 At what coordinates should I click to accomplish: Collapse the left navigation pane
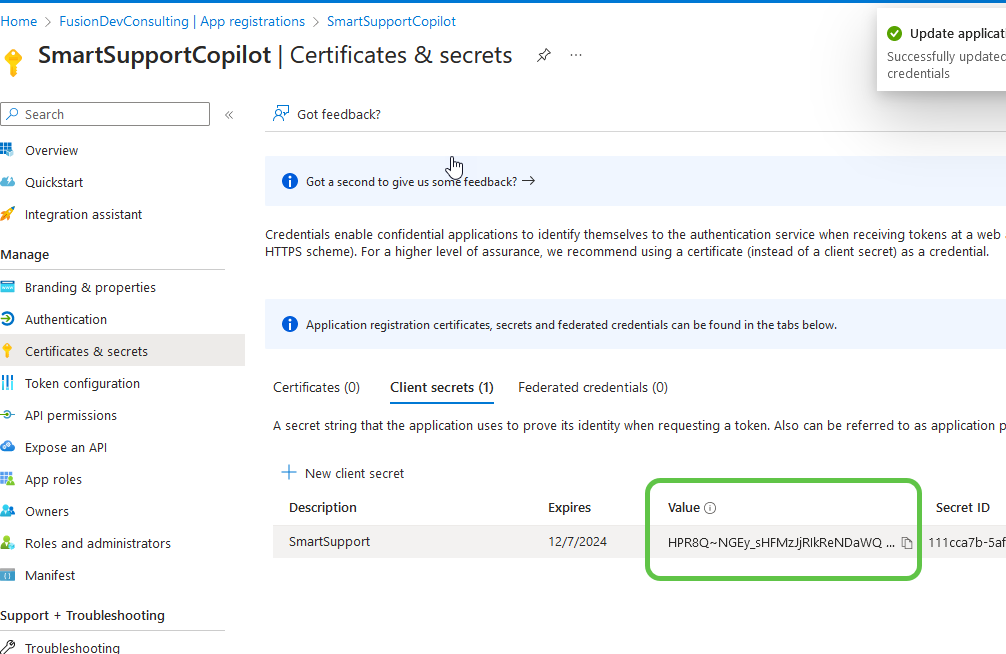pyautogui.click(x=229, y=113)
